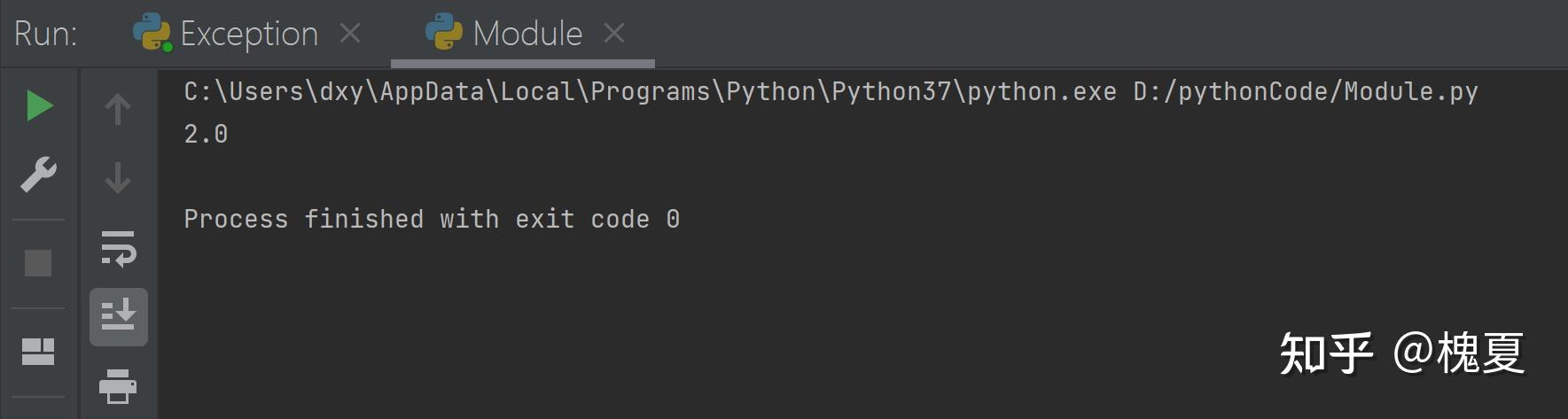Stop the process with square icon
Image resolution: width=1568 pixels, height=419 pixels.
click(38, 263)
